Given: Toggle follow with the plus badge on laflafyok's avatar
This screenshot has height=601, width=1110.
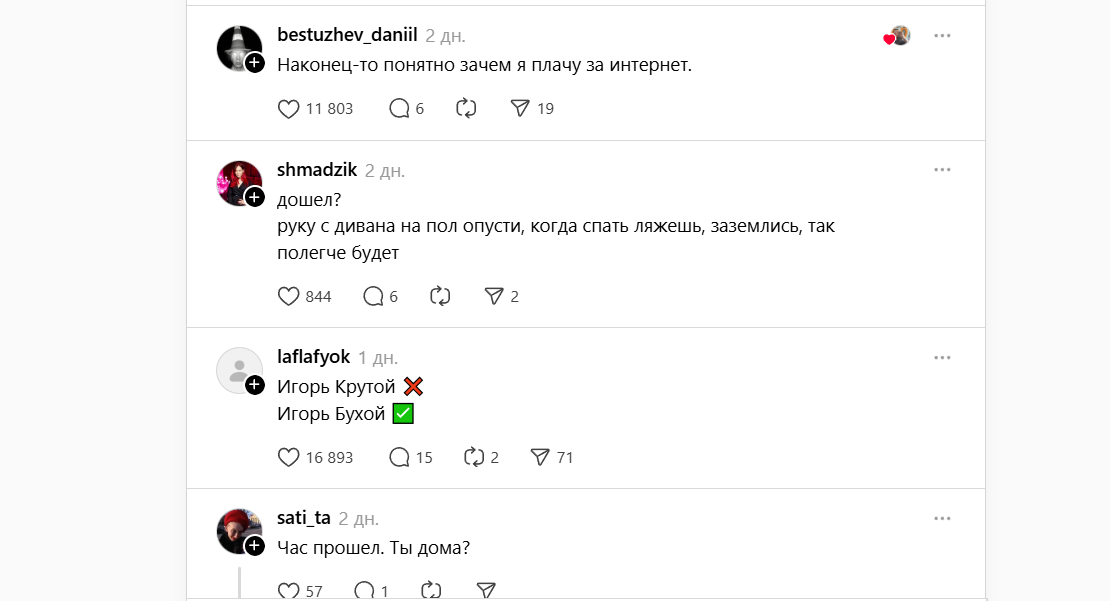Looking at the screenshot, I should (253, 384).
